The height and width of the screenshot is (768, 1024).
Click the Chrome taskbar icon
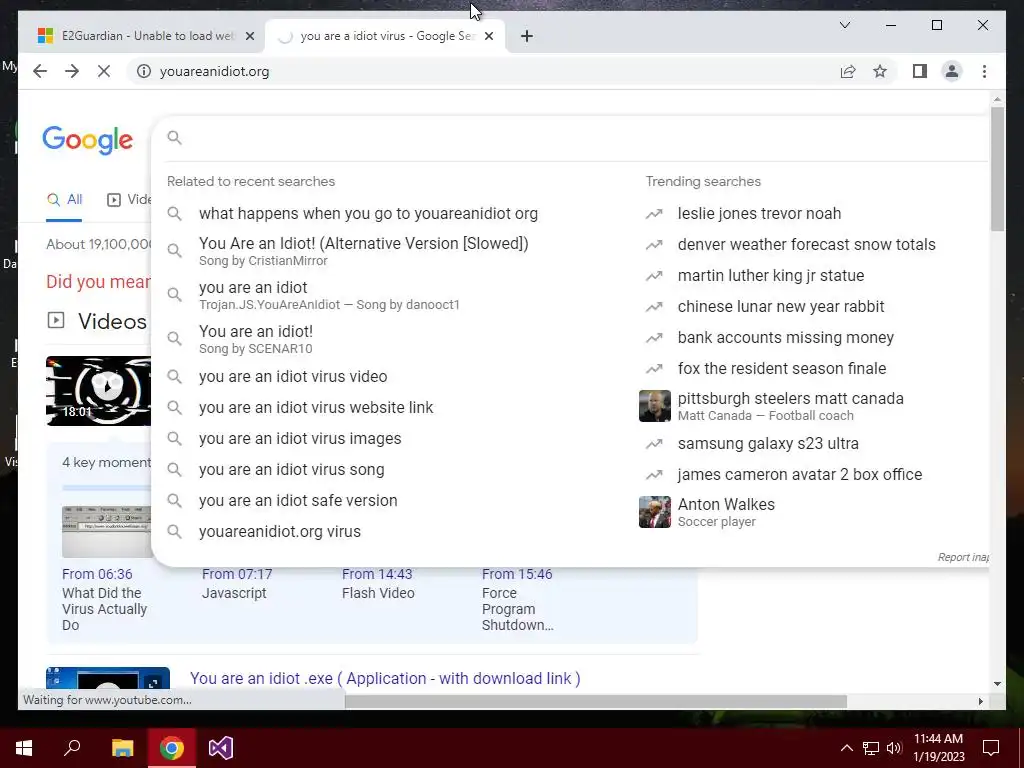pos(172,748)
